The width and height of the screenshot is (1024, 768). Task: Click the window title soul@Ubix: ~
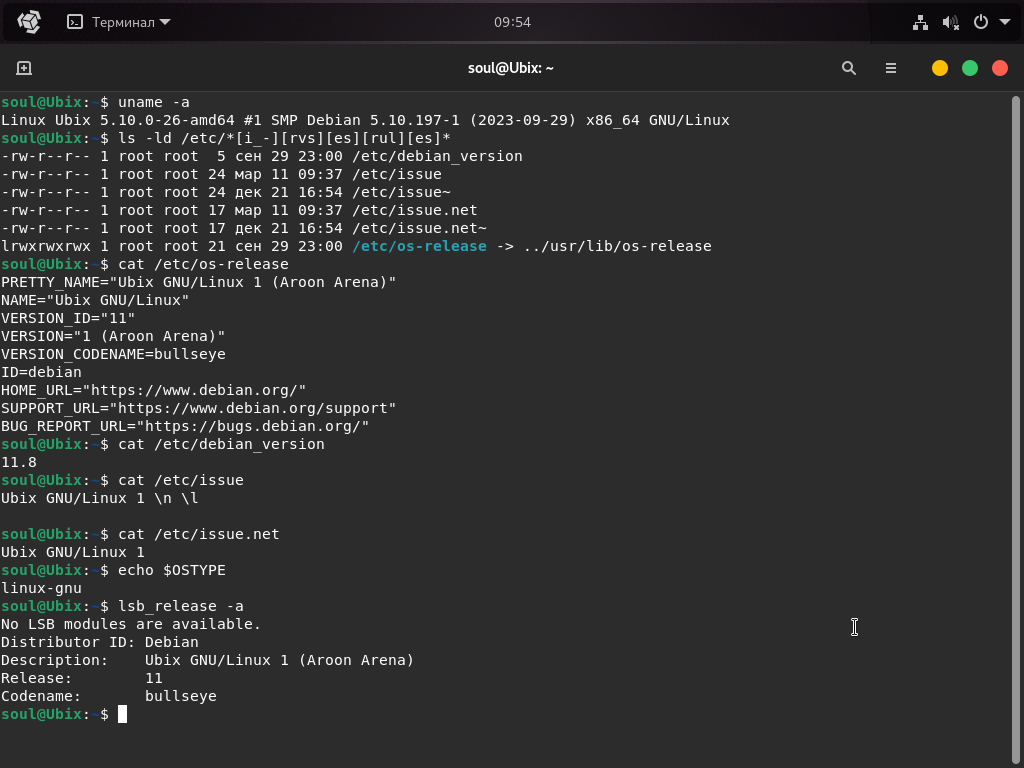[x=511, y=68]
